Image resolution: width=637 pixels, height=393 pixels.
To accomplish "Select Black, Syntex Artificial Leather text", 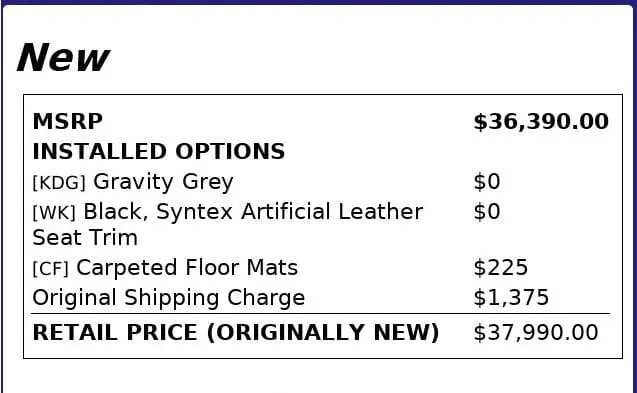I will pyautogui.click(x=253, y=212).
